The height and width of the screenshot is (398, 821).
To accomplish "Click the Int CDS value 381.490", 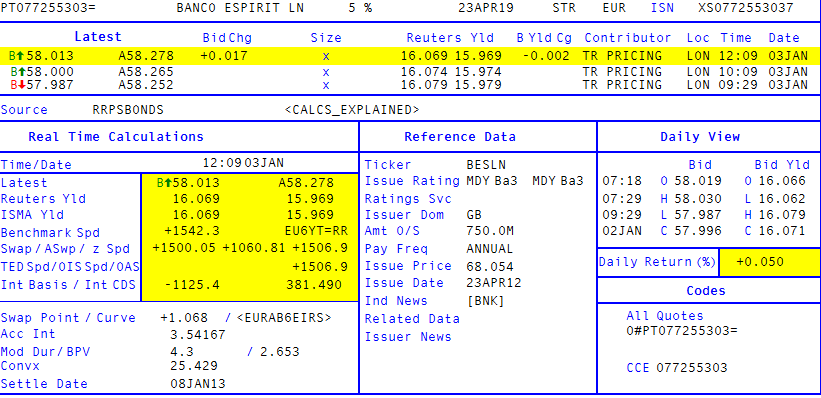I will click(x=314, y=285).
